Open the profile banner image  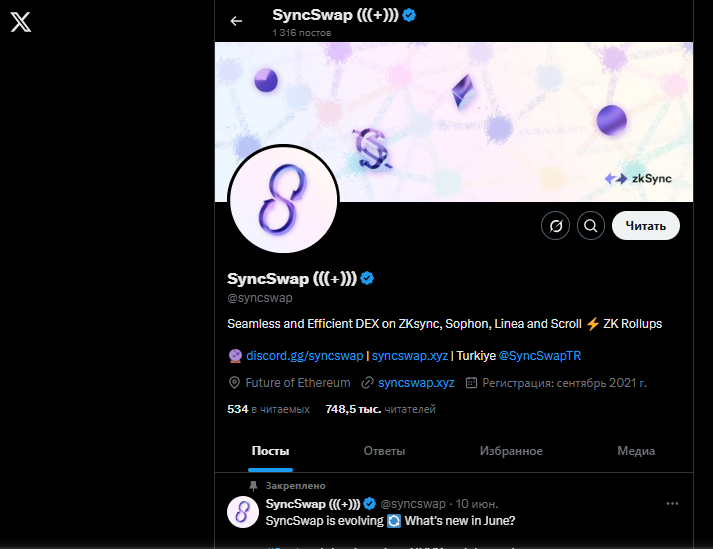pos(454,122)
